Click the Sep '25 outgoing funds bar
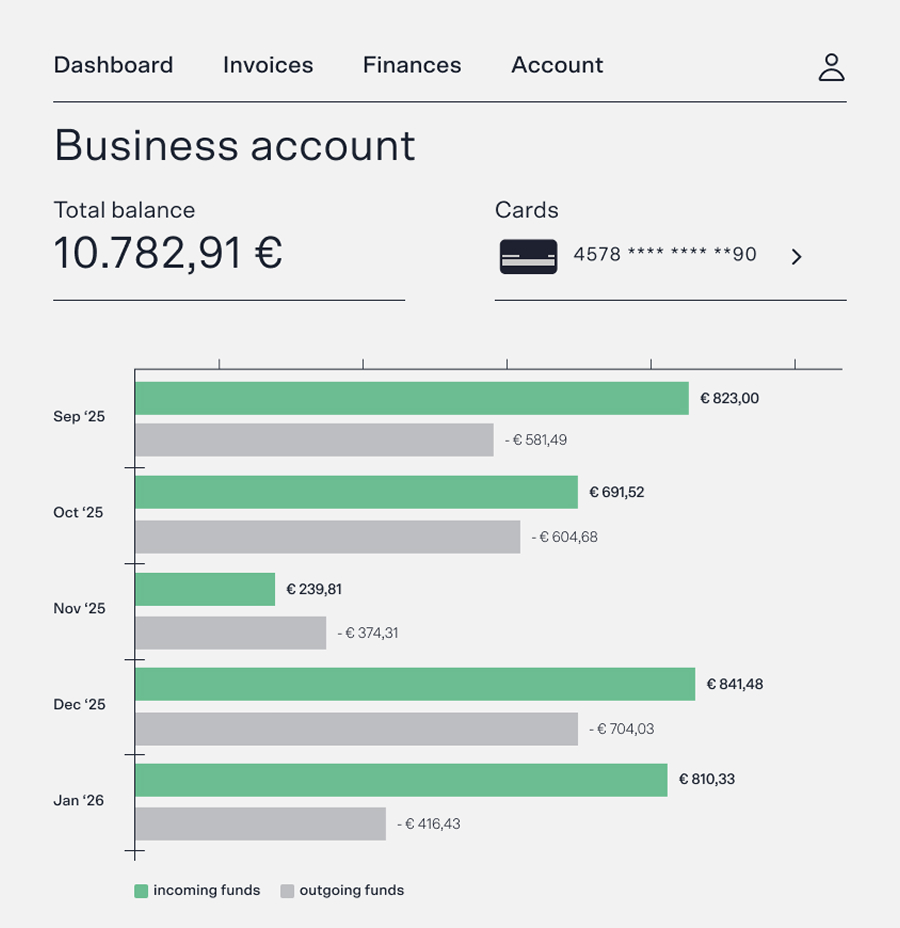The width and height of the screenshot is (900, 928). [314, 440]
